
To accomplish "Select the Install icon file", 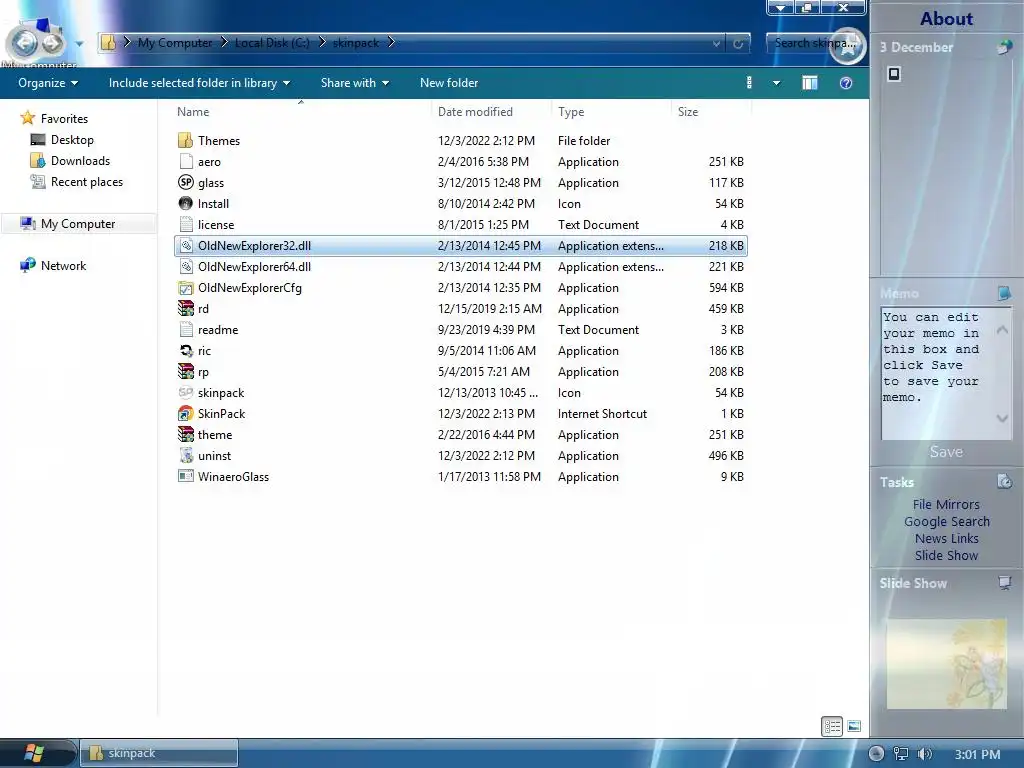I will pos(185,203).
